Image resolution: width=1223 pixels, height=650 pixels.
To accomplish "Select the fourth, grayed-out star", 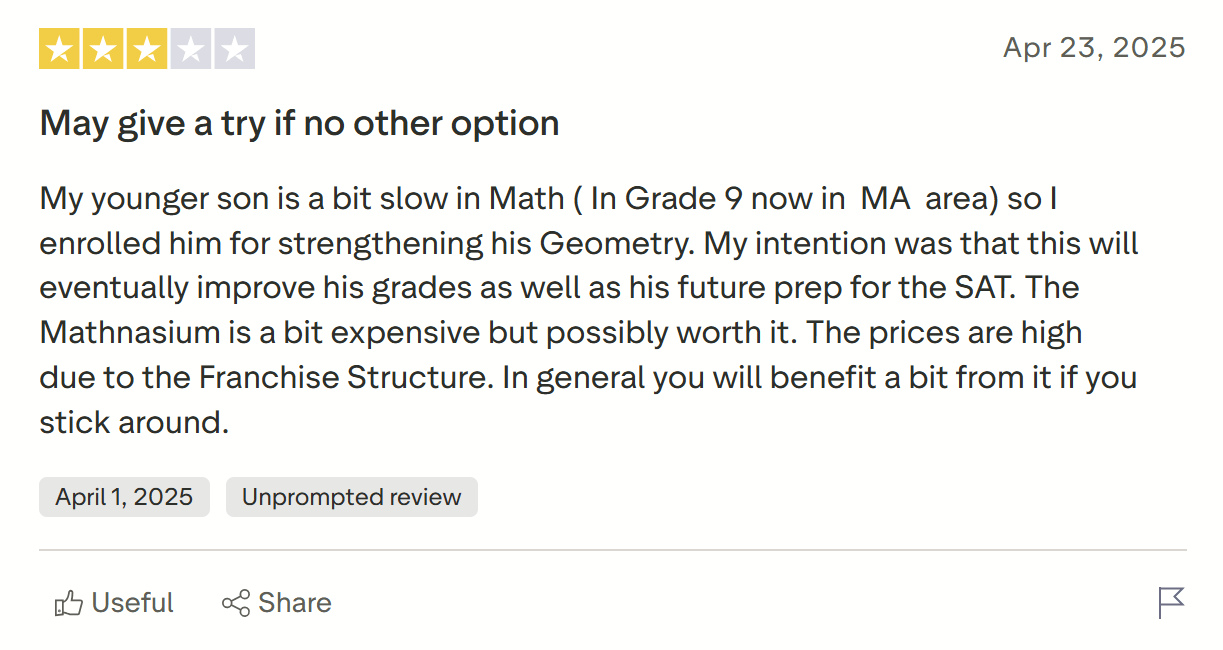I will coord(191,47).
